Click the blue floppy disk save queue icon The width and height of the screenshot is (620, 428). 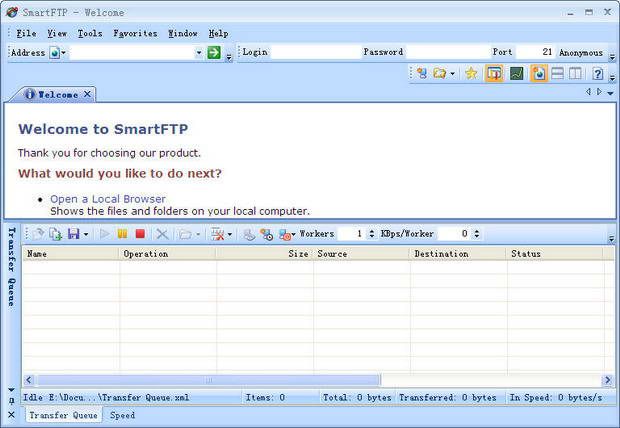(x=74, y=234)
